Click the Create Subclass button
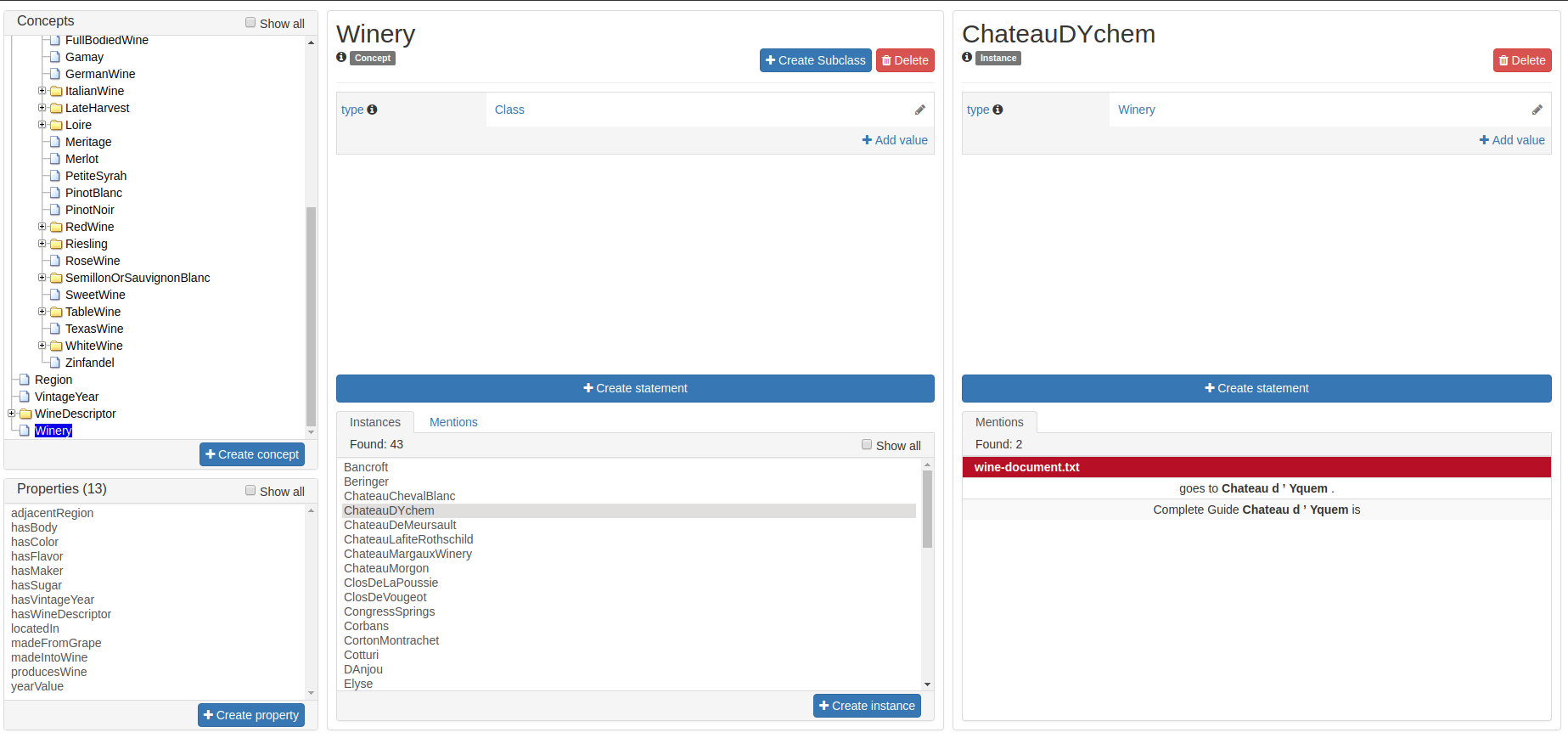This screenshot has width=1568, height=738. [x=815, y=60]
